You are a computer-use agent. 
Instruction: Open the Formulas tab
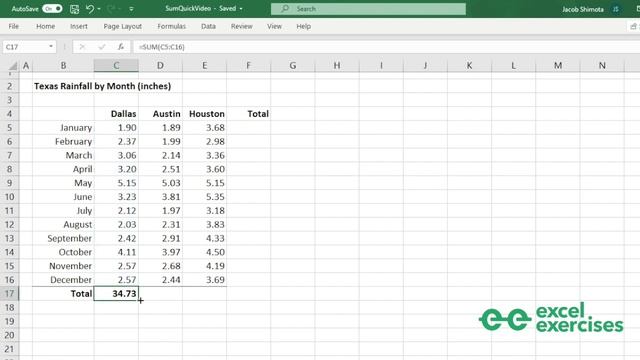[171, 26]
